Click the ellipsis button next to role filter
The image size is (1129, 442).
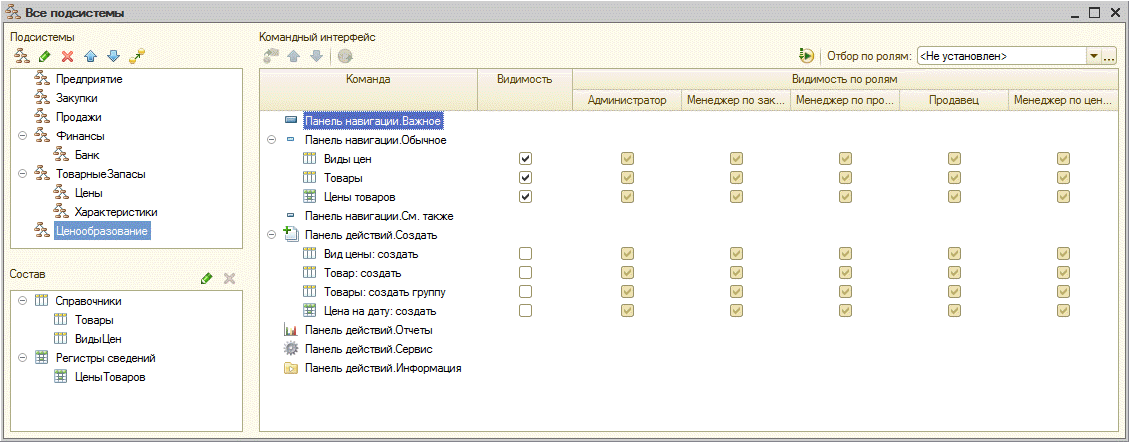tap(1108, 56)
